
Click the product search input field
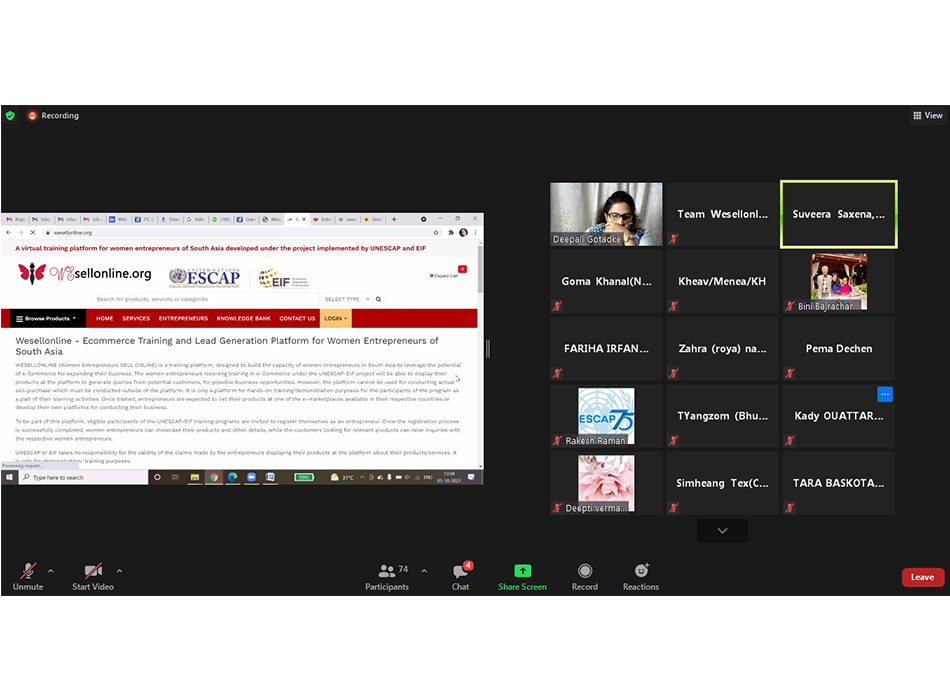point(206,299)
